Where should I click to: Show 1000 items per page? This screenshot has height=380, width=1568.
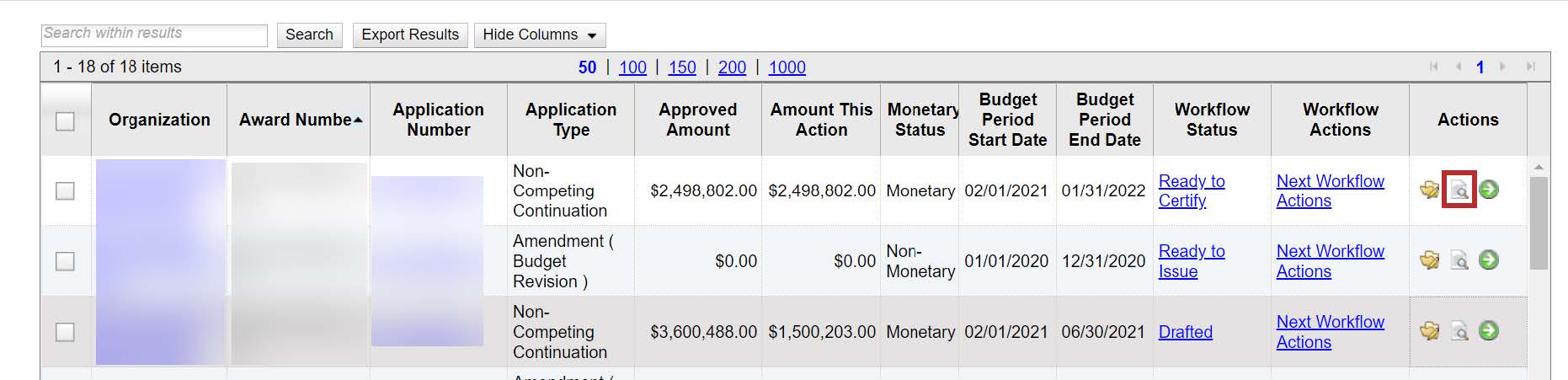pos(787,67)
